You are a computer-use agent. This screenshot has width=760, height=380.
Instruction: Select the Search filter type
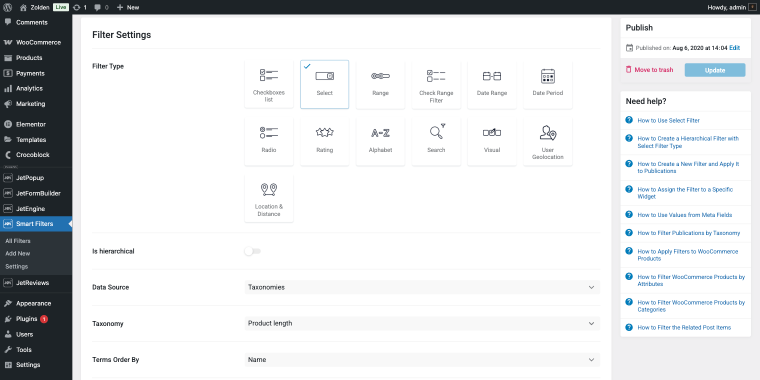pyautogui.click(x=436, y=141)
